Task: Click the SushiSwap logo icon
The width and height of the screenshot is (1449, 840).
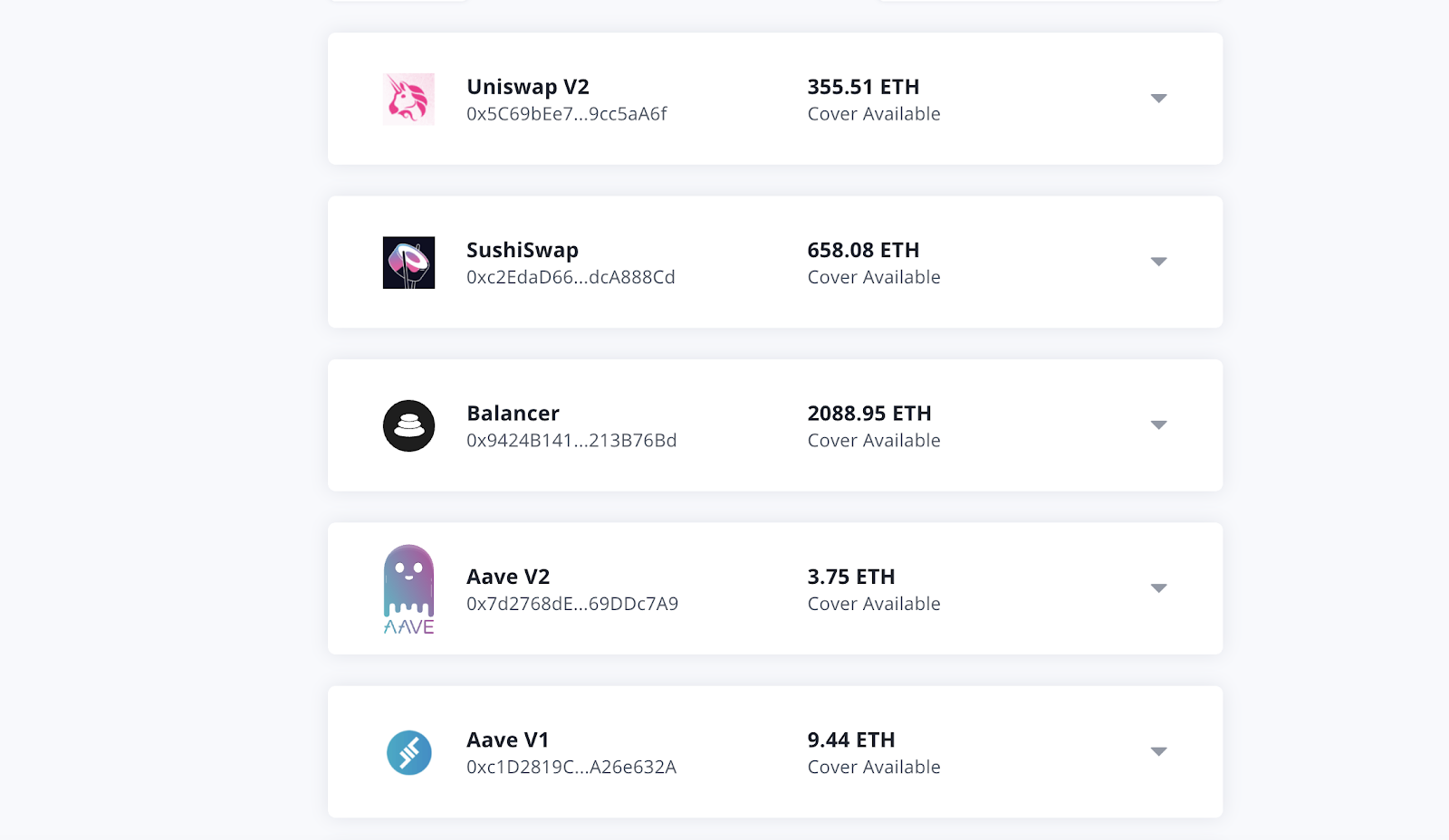Action: point(408,262)
